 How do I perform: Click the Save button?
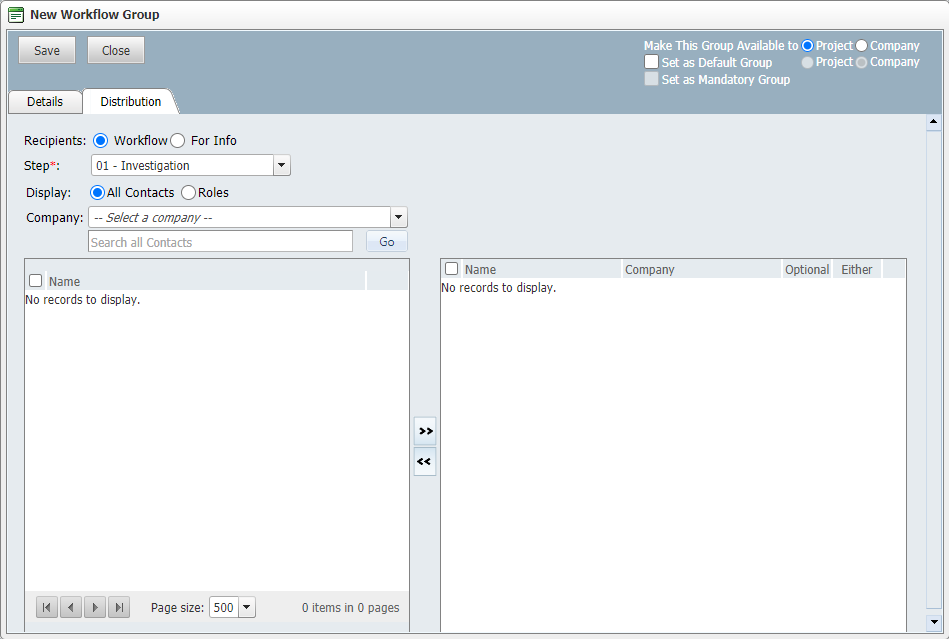click(46, 50)
